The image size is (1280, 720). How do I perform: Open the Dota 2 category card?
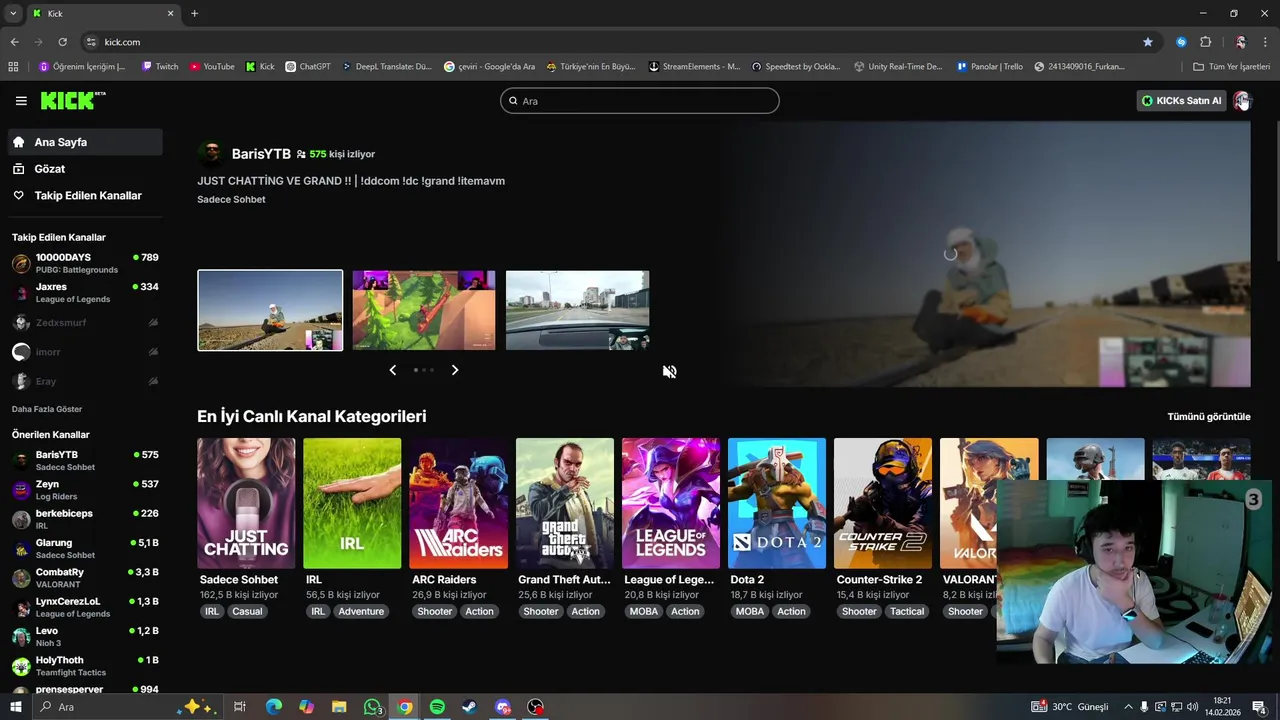777,503
